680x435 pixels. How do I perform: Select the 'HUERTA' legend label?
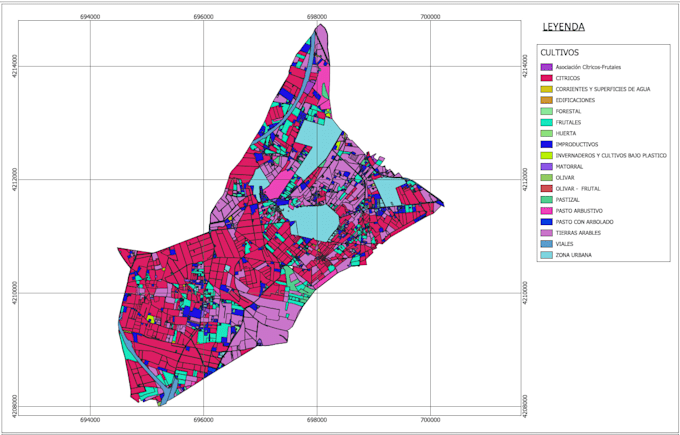[x=566, y=134]
